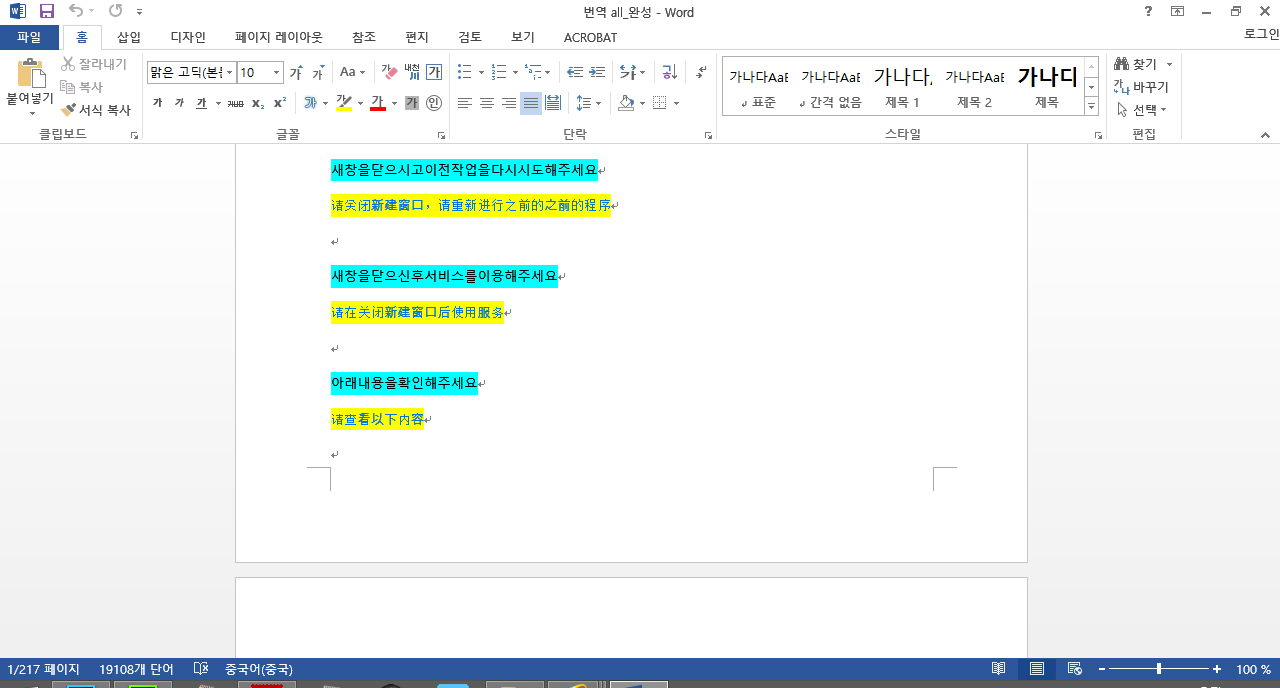Click the Paste (붙여넣기) clipboard icon
Image resolution: width=1280 pixels, height=688 pixels.
pyautogui.click(x=31, y=75)
